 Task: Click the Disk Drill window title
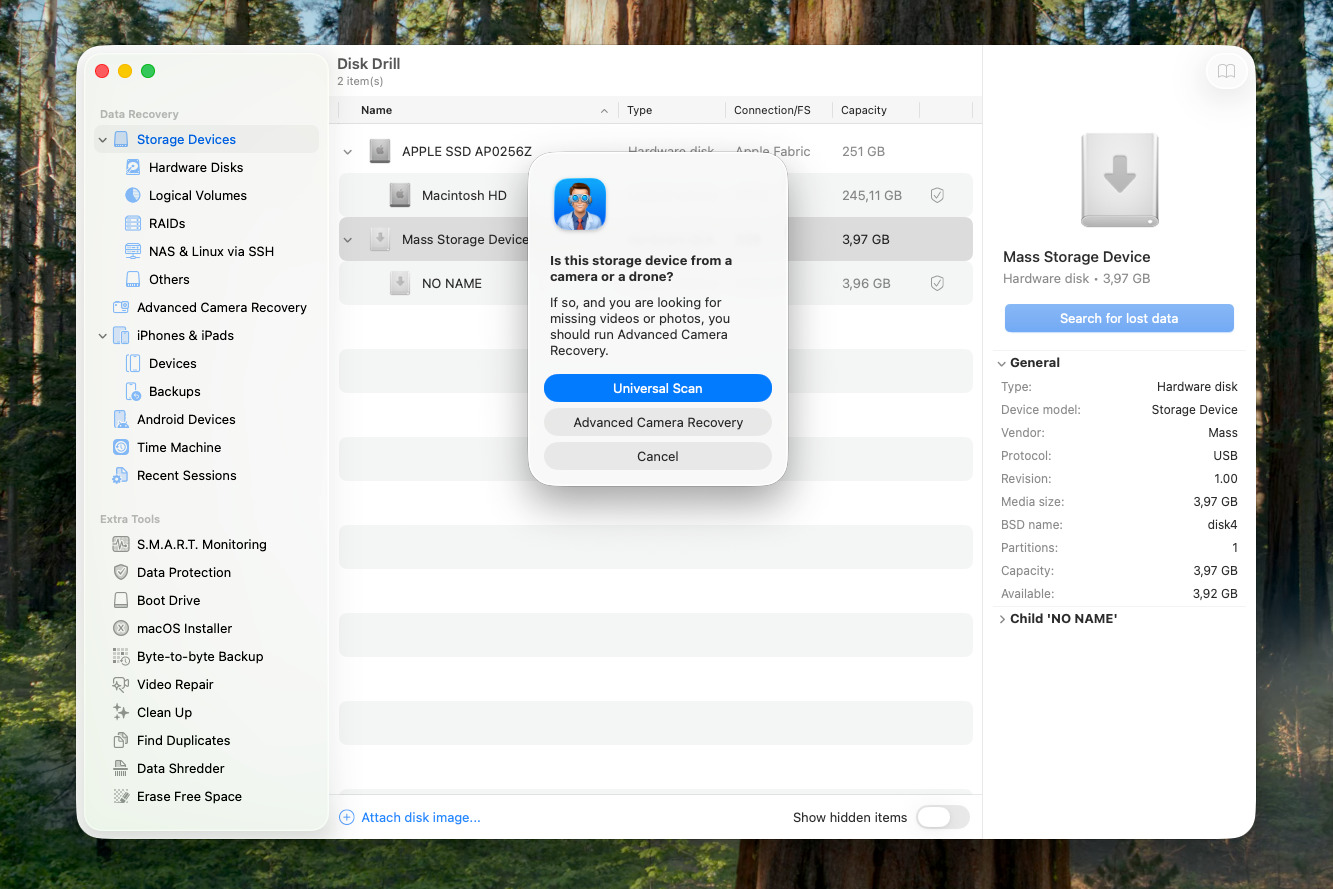coord(369,64)
